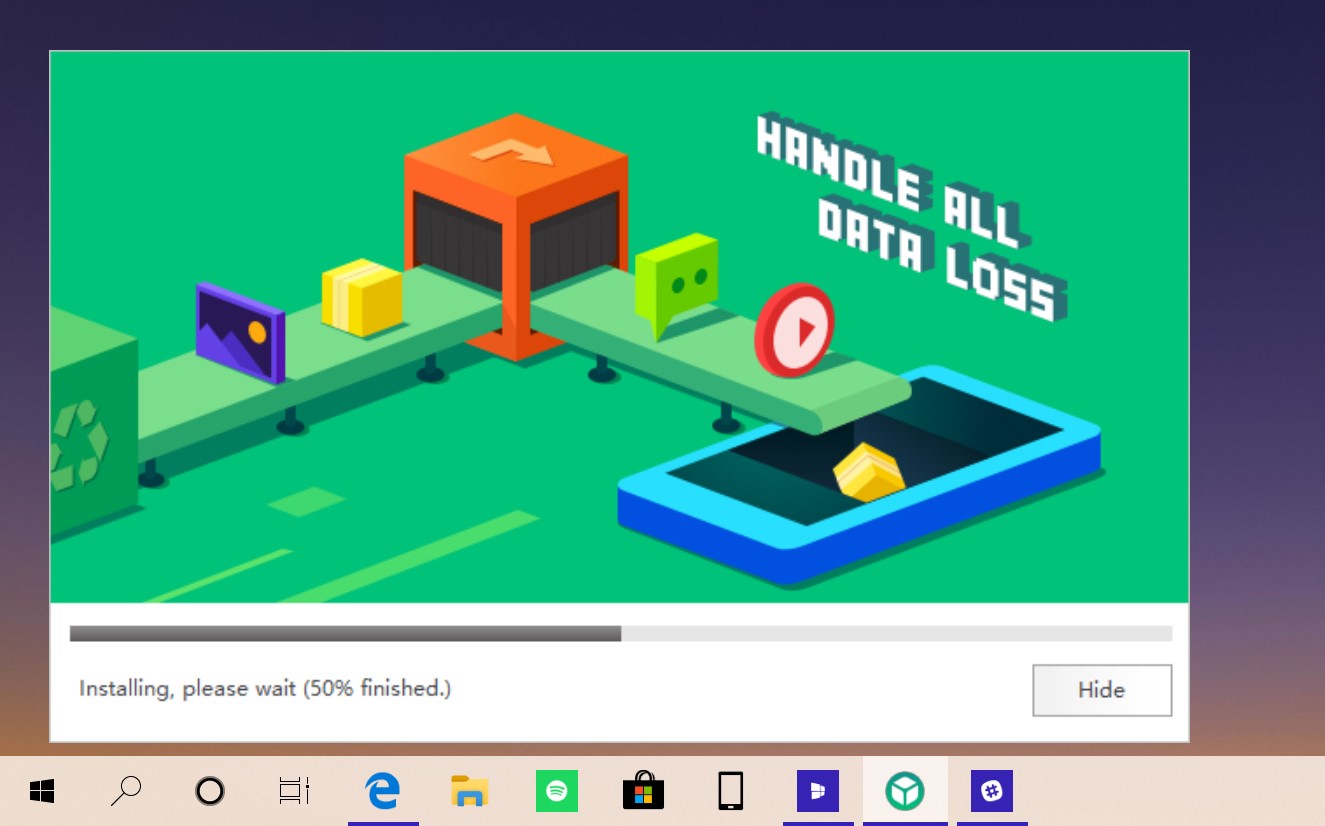Open Windows Search from the taskbar
Viewport: 1325px width, 826px height.
(x=126, y=790)
